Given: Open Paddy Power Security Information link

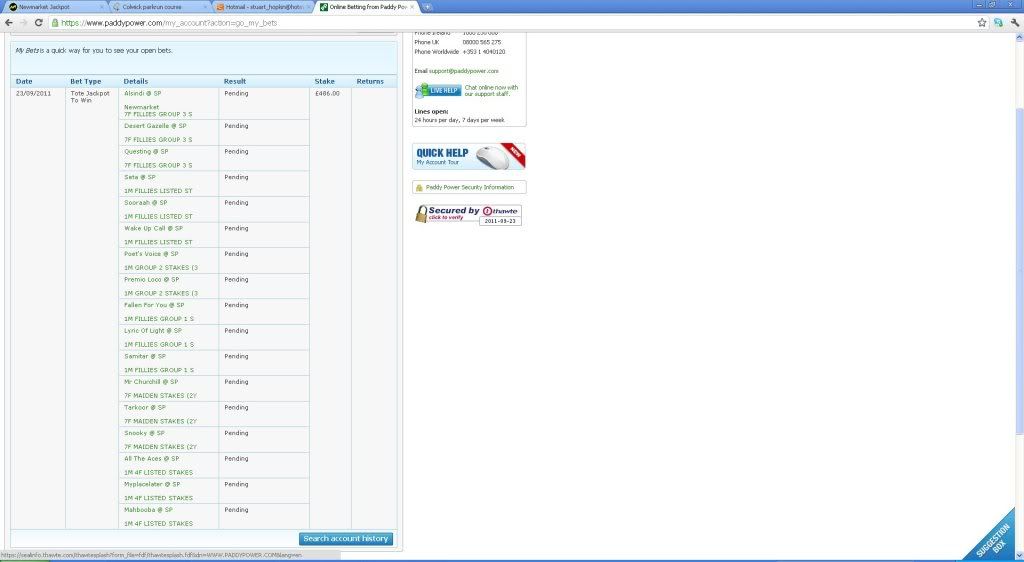Looking at the screenshot, I should (470, 187).
